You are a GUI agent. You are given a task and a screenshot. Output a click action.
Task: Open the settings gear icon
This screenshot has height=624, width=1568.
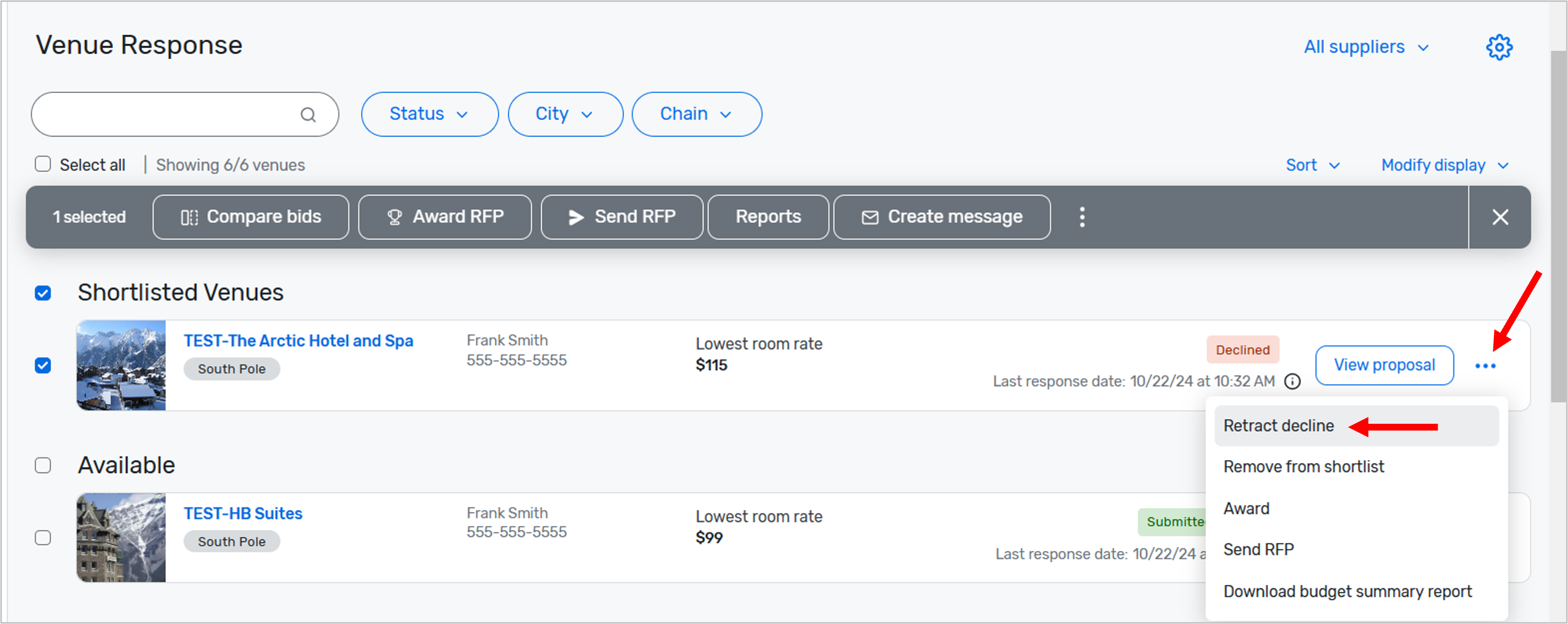1499,48
